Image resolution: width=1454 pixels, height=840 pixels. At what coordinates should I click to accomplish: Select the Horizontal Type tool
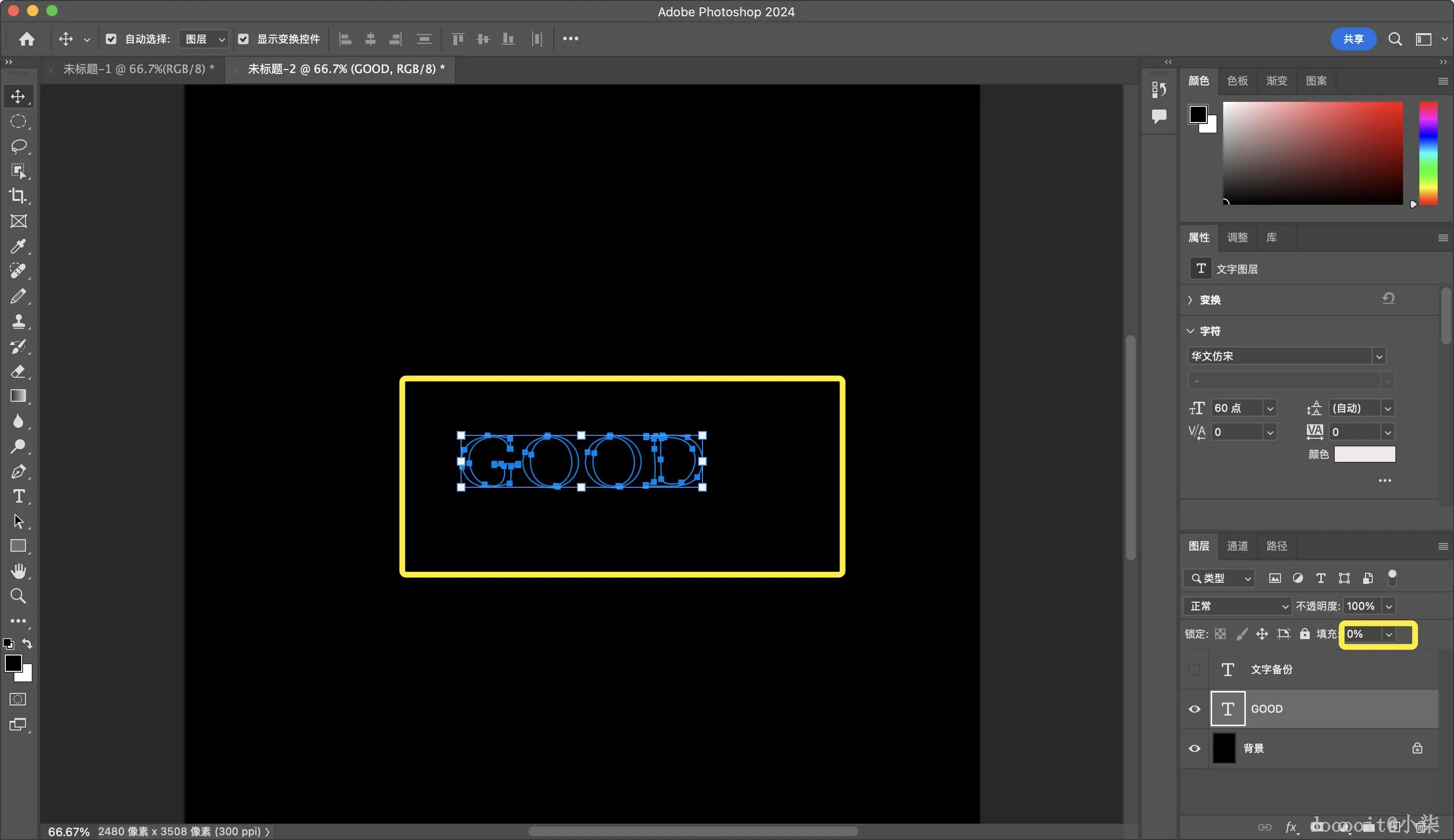18,496
